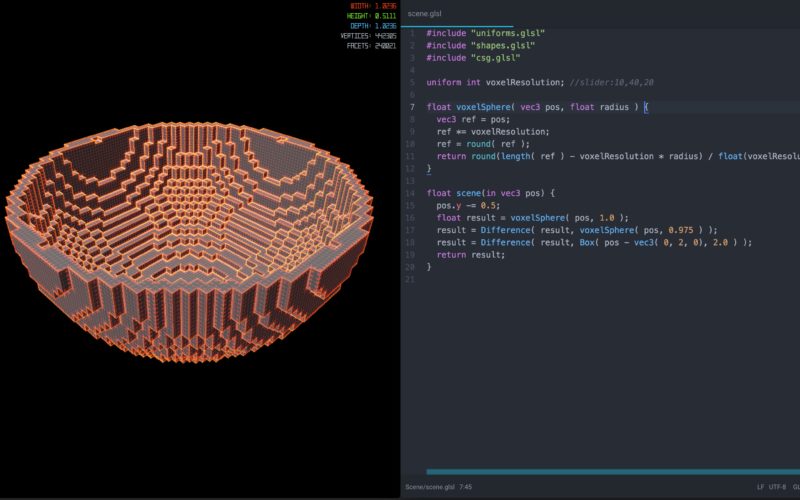This screenshot has height=500, width=800.
Task: Place cursor on #include "csg.glsl" line
Action: [473, 58]
